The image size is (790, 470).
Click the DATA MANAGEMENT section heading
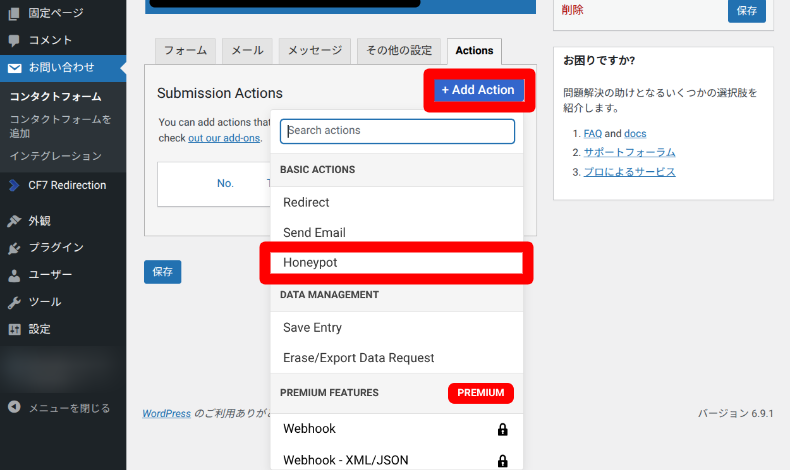click(330, 295)
